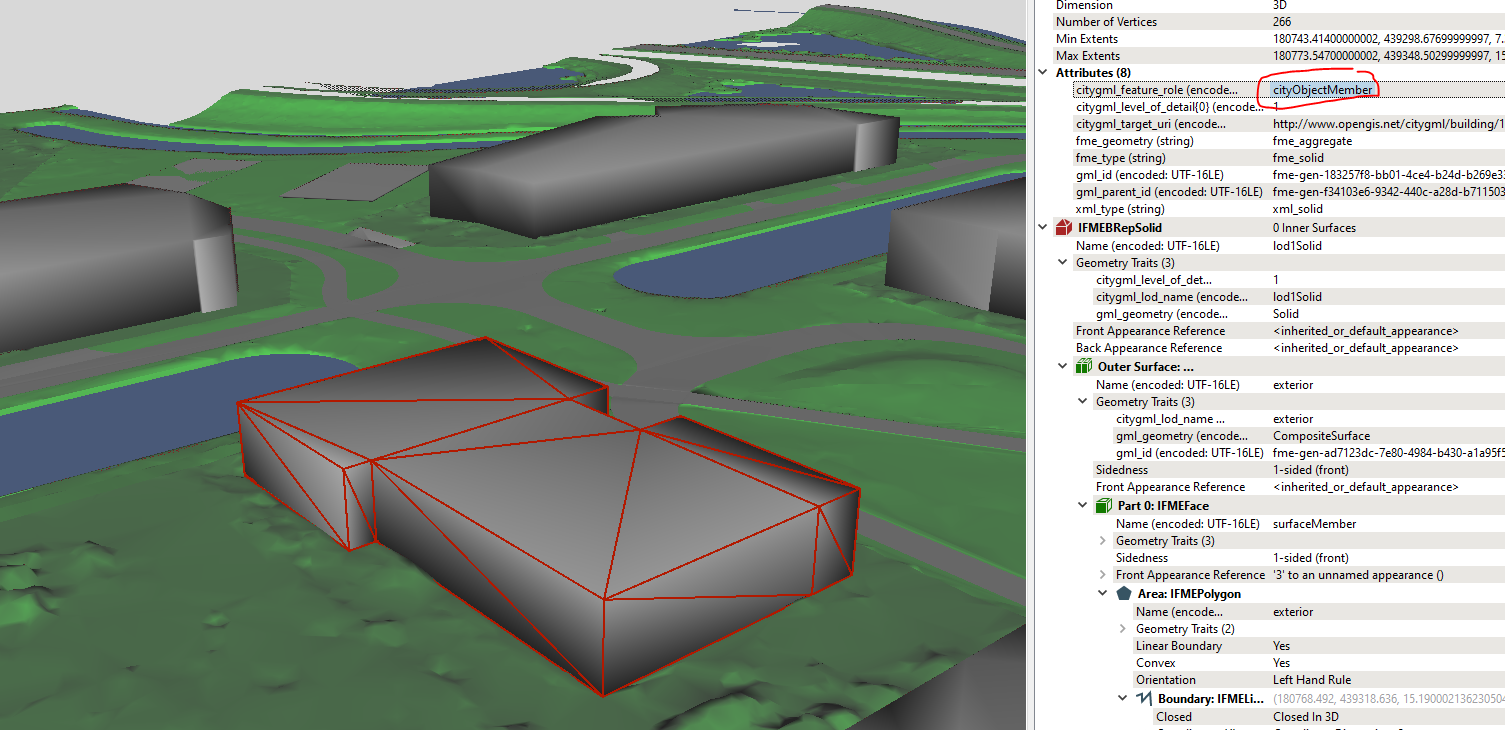Collapse the Outer Surface node
1505x730 pixels.
tap(1063, 367)
